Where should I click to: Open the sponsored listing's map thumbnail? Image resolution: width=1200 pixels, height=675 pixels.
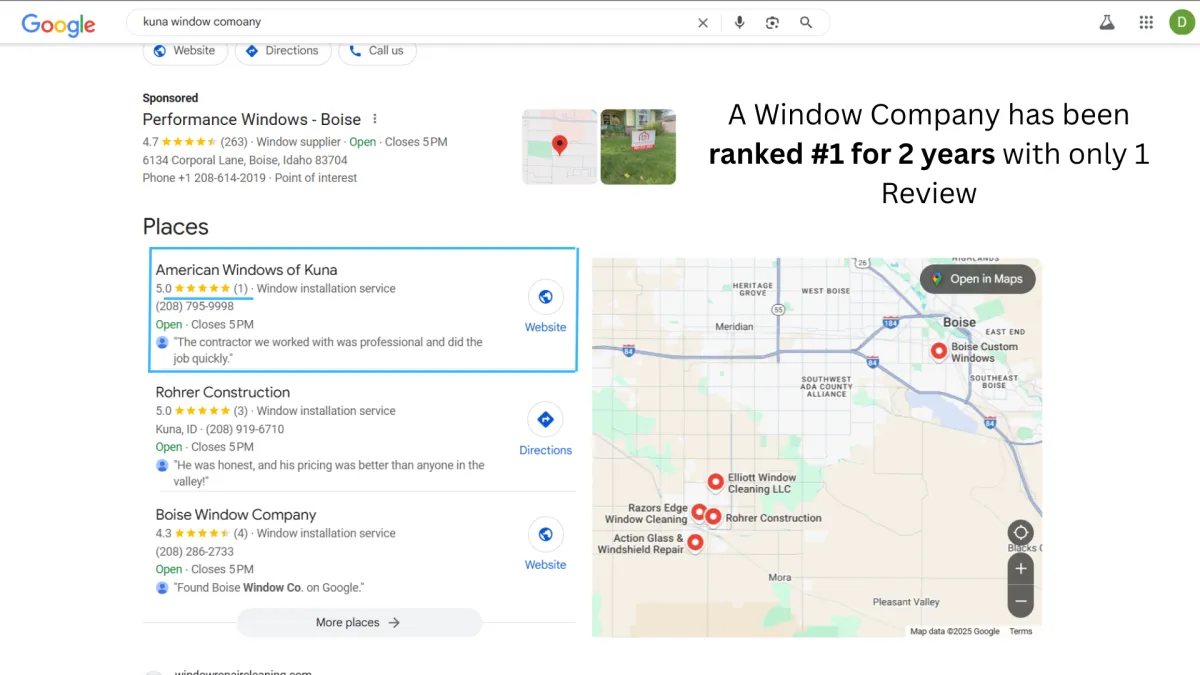pos(560,147)
